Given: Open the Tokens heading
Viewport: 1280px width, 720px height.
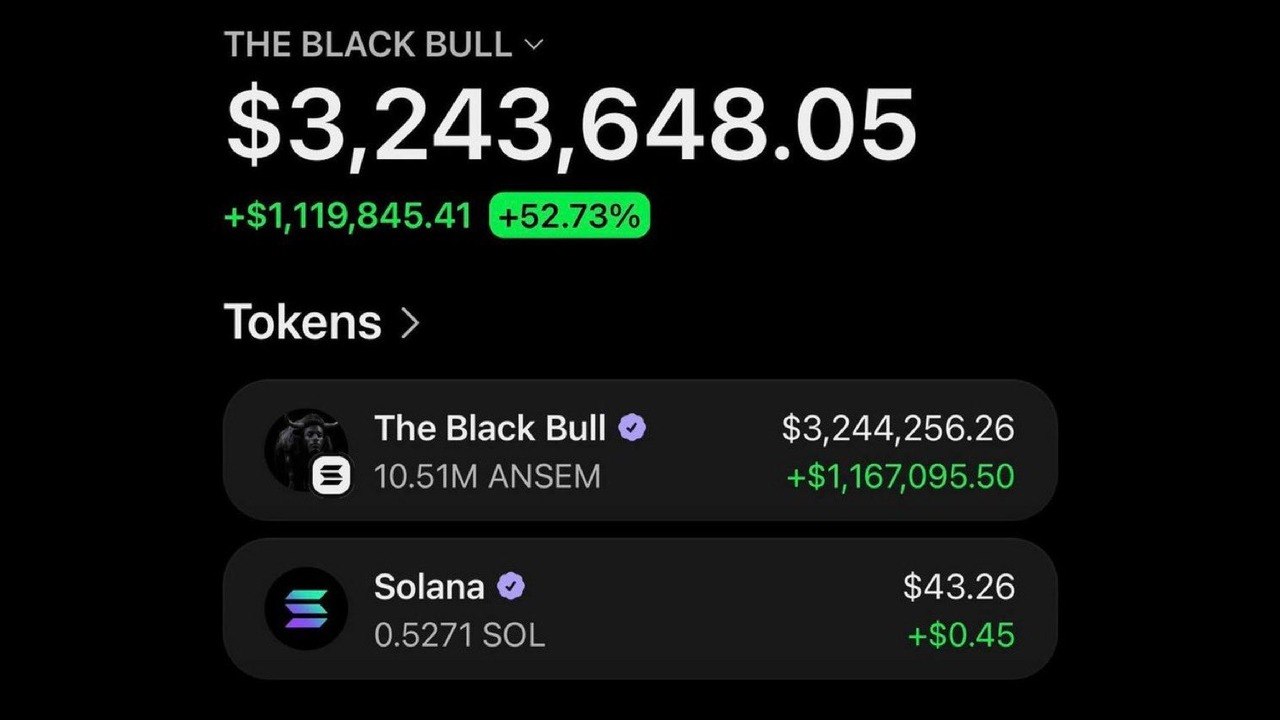Looking at the screenshot, I should tap(303, 322).
